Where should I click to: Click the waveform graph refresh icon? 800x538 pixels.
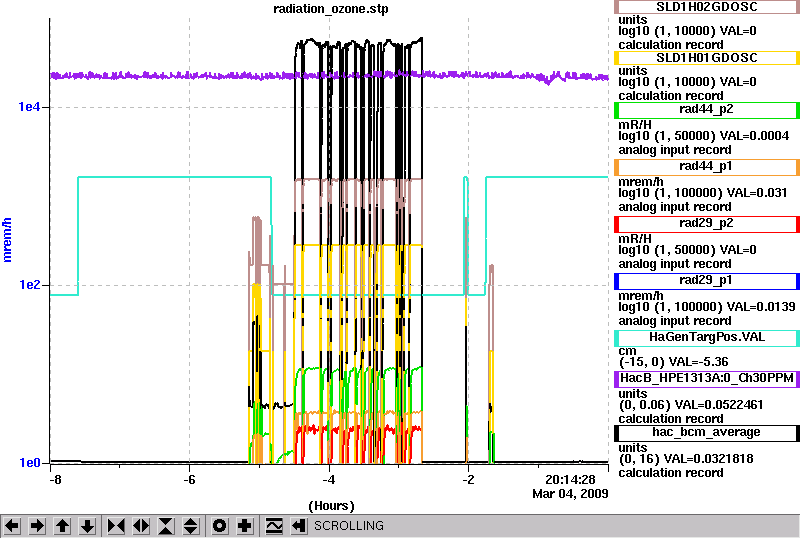274,526
